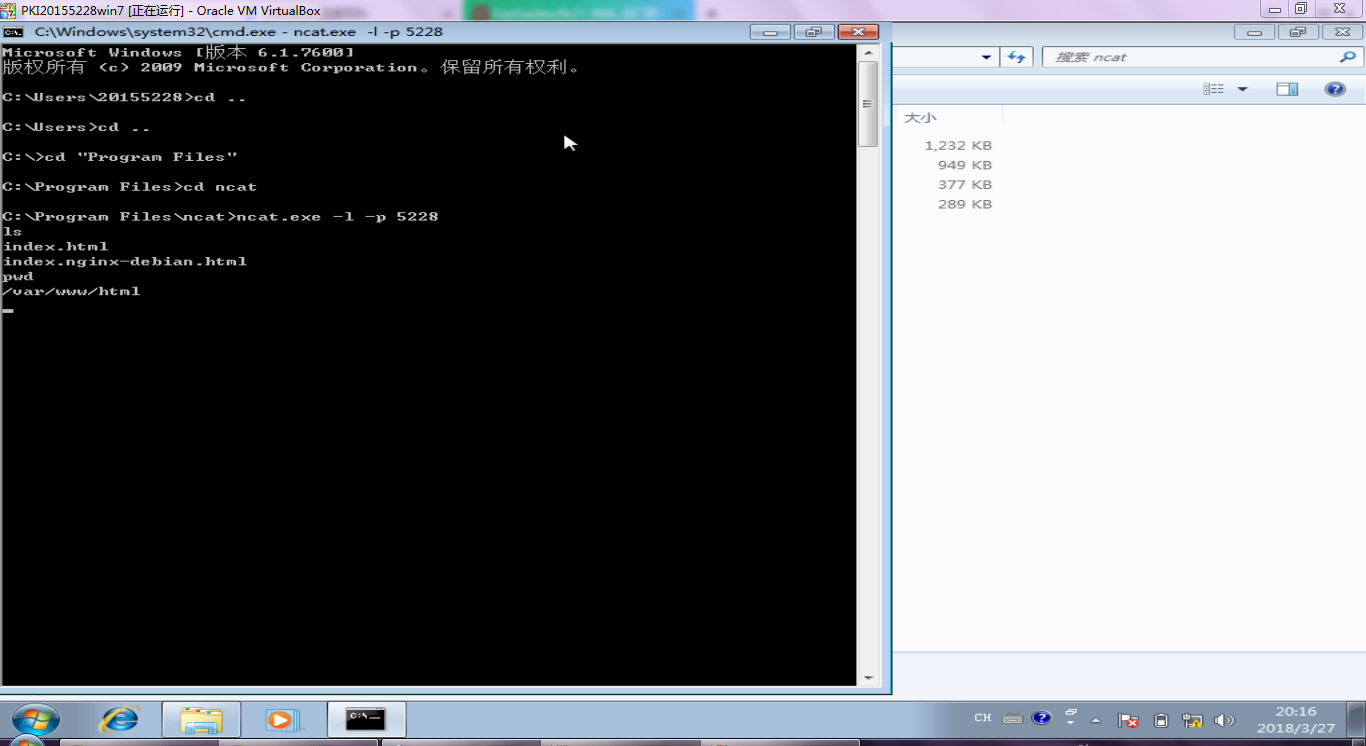Click the blue help icon in the language bar
The height and width of the screenshot is (746, 1366).
pos(1041,718)
